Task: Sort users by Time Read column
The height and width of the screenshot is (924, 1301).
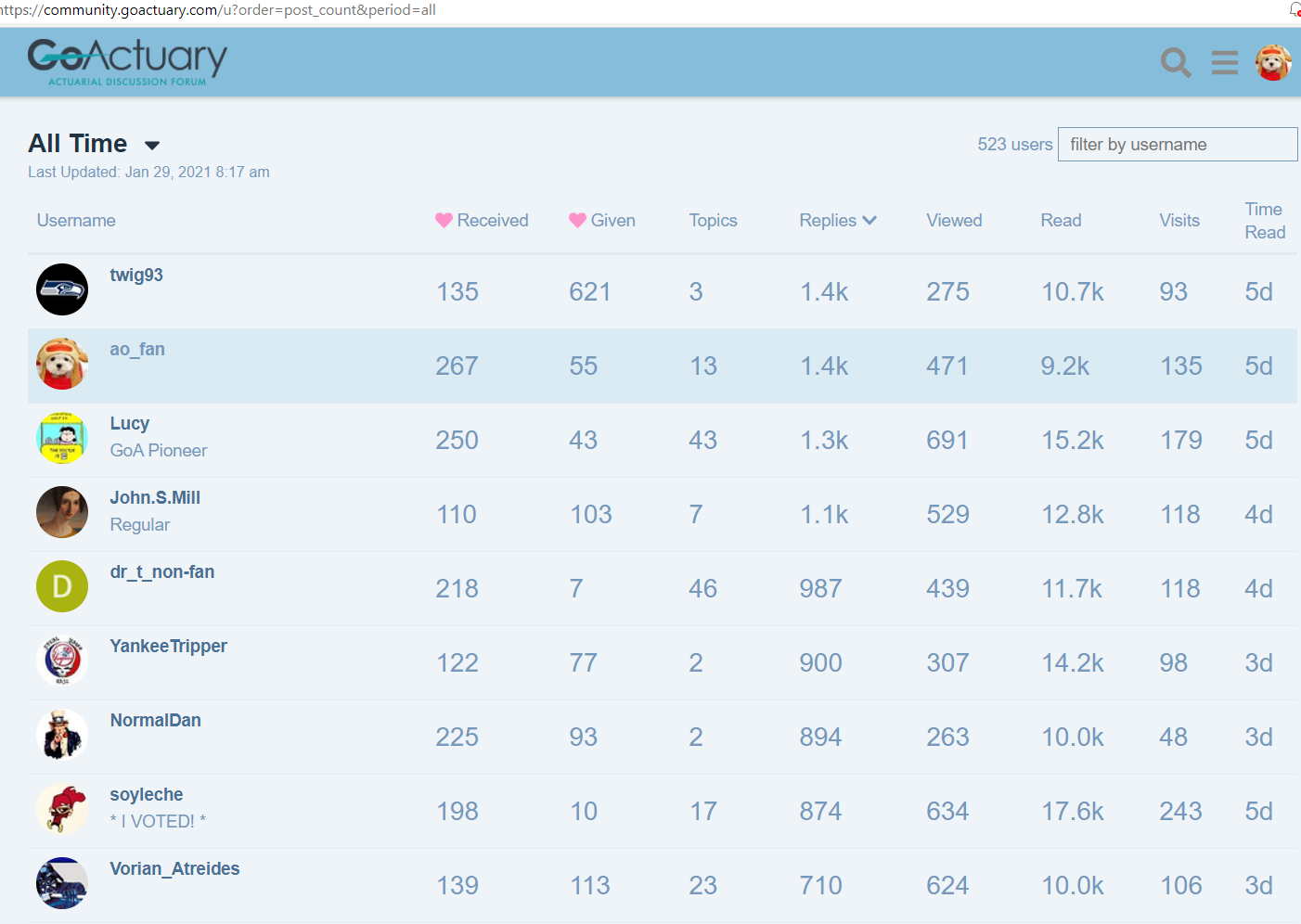Action: 1265,221
